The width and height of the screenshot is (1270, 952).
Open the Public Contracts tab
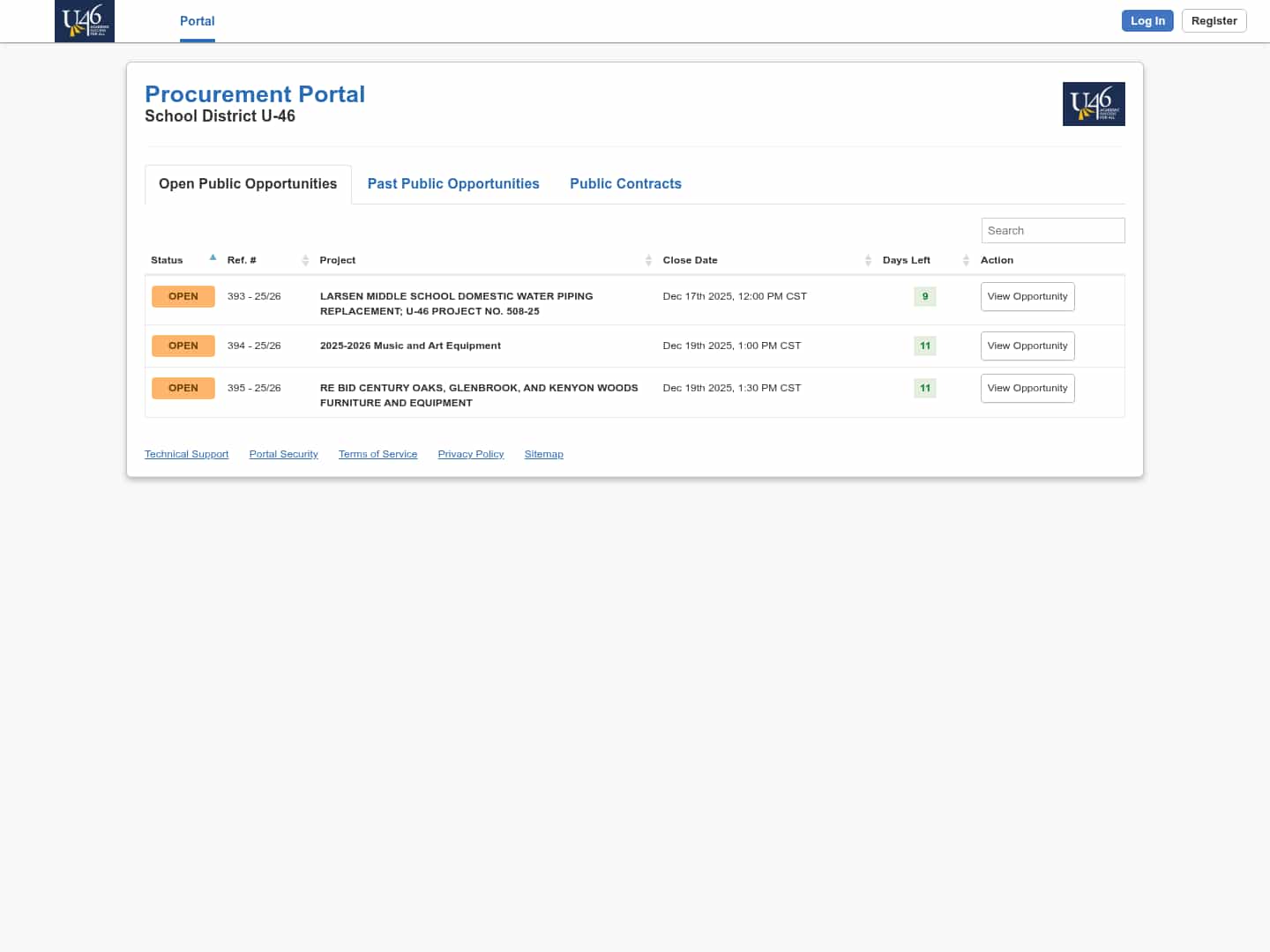pos(625,183)
